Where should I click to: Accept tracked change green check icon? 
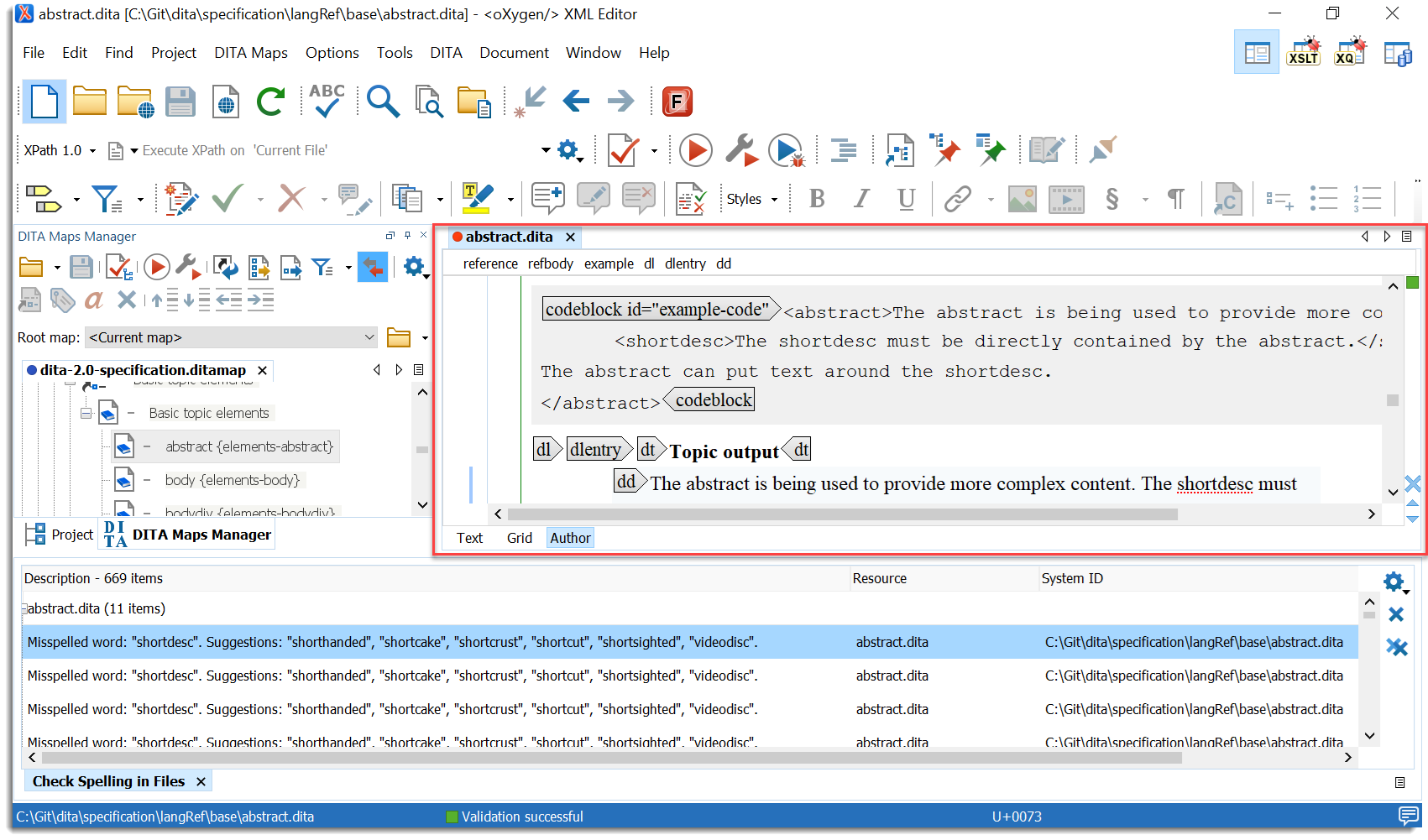click(x=228, y=199)
